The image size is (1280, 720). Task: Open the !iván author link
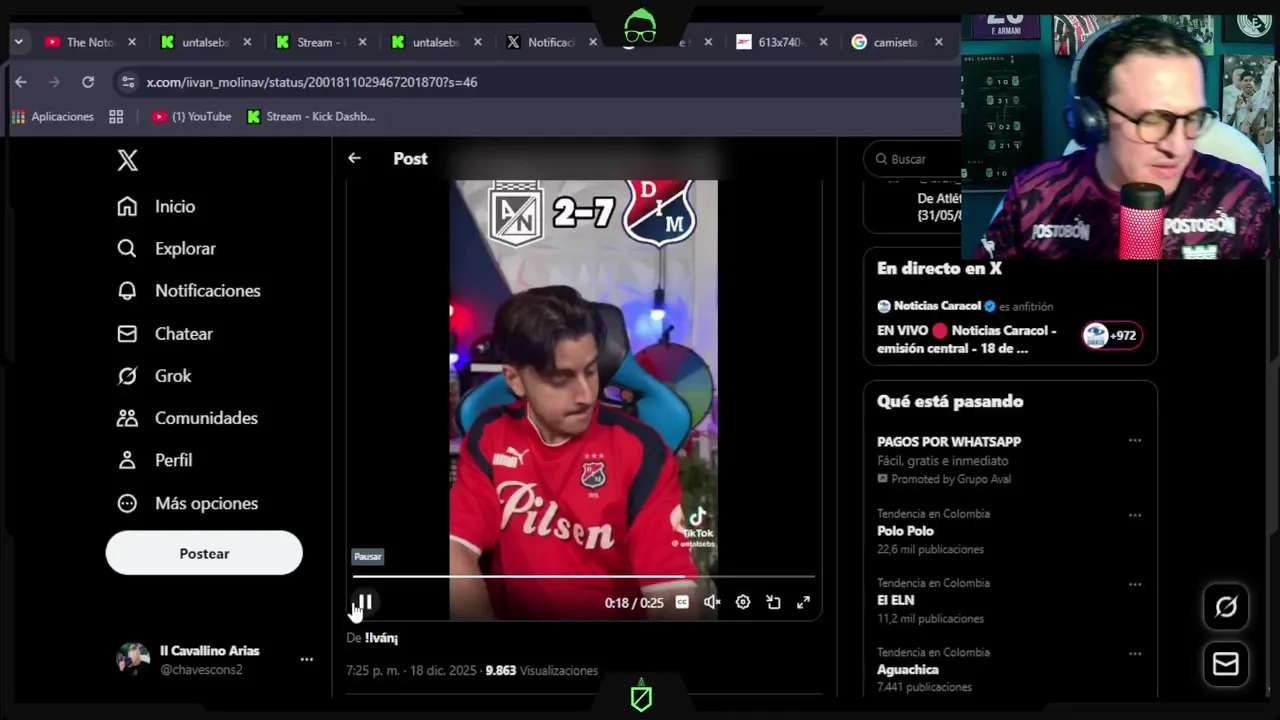point(381,638)
